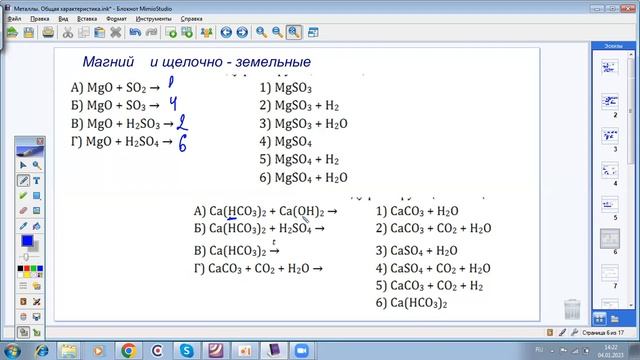The height and width of the screenshot is (360, 640).
Task: Click the pencil status bar icon
Action: tap(562, 333)
